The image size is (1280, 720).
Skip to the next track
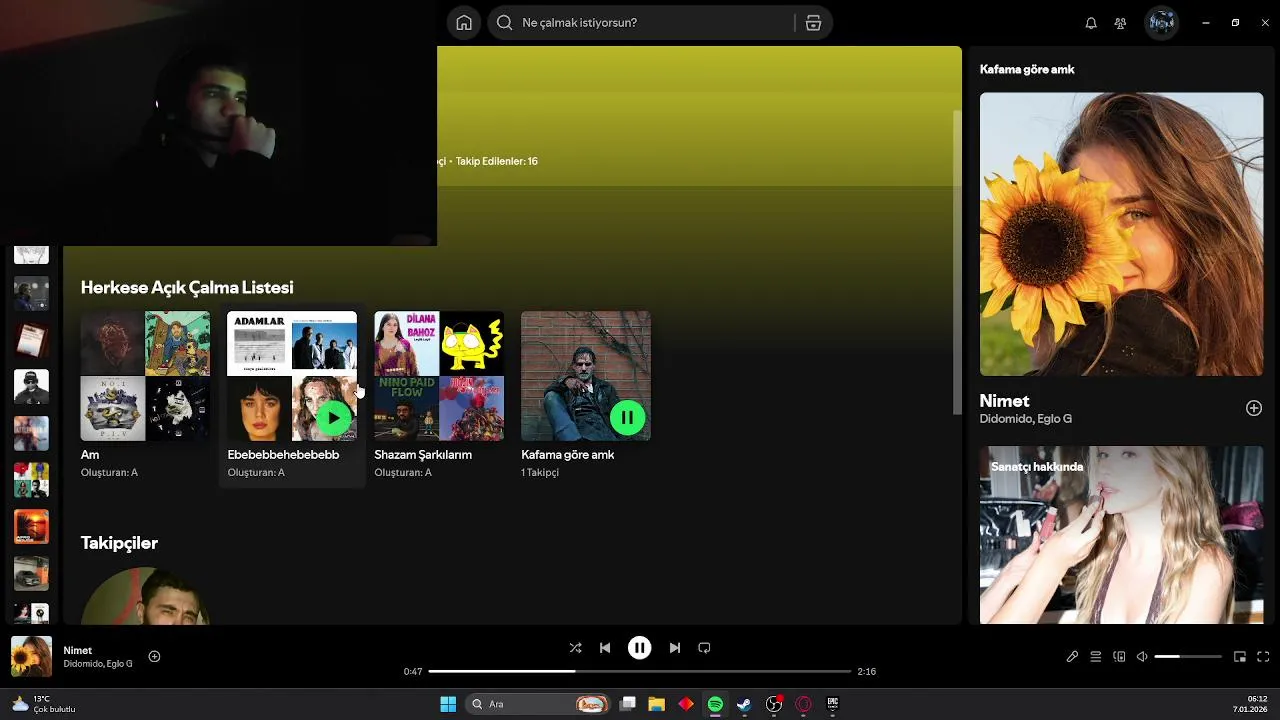pyautogui.click(x=675, y=648)
